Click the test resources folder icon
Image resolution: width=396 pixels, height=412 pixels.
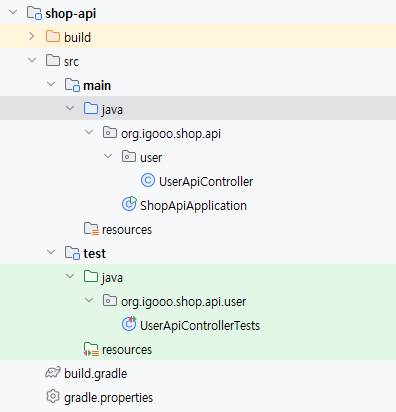pos(91,349)
